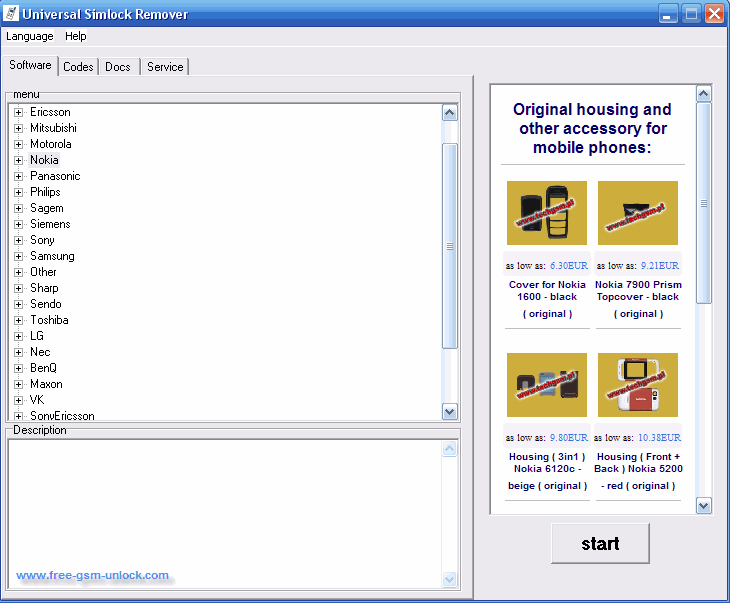Expand the Panasonic tree node
This screenshot has width=730, height=603.
click(18, 176)
